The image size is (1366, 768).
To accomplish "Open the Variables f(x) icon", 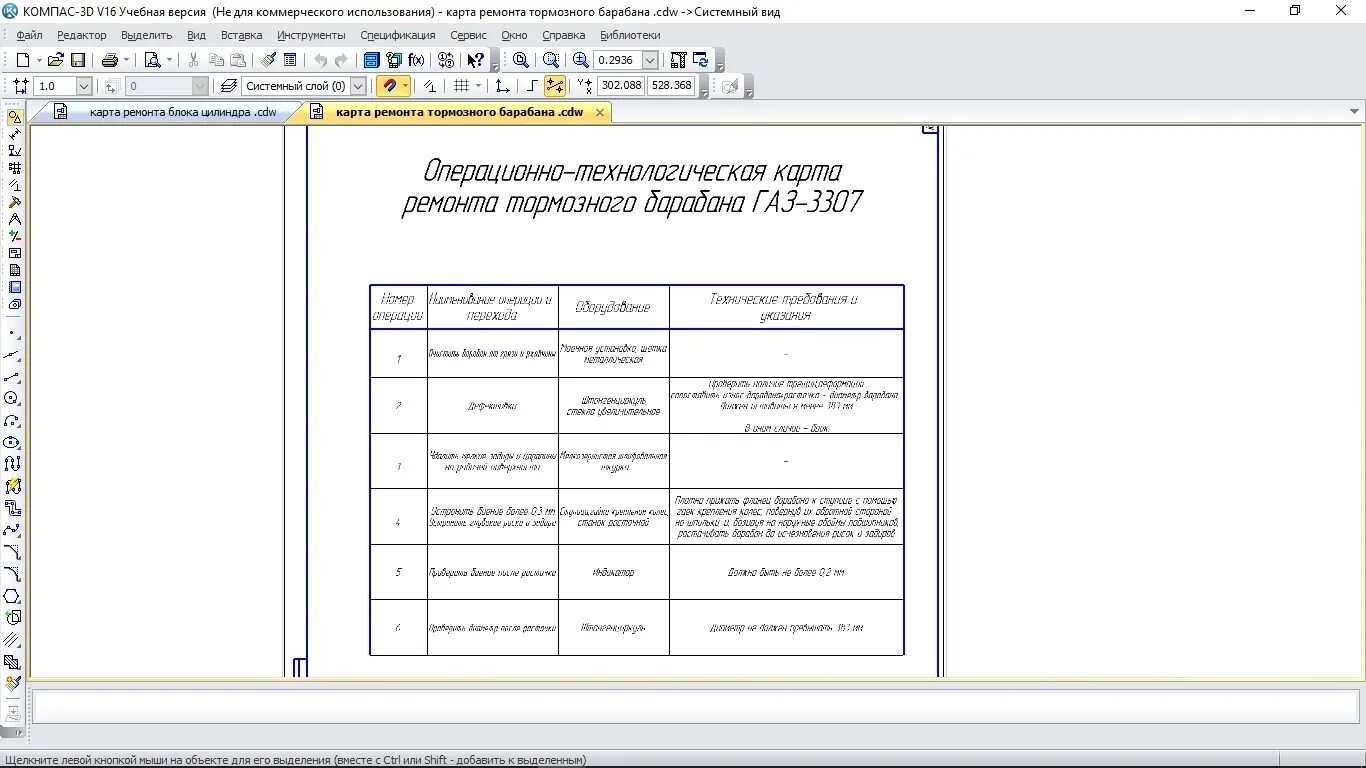I will [x=416, y=60].
